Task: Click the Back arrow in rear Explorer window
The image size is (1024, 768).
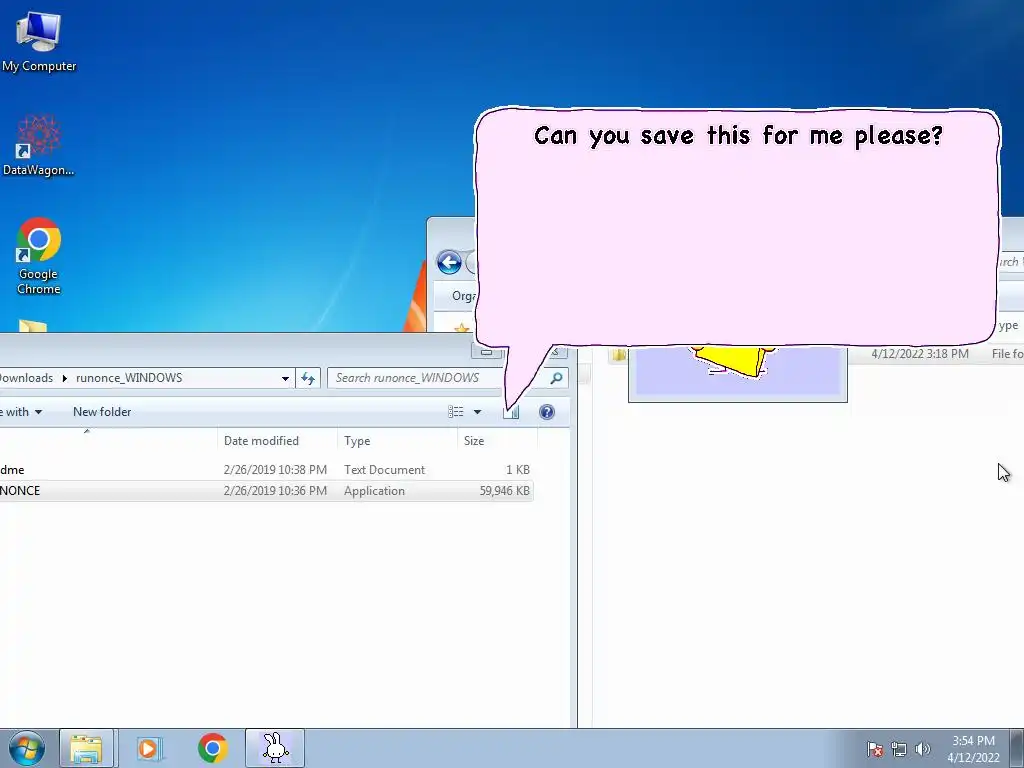Action: click(x=449, y=263)
